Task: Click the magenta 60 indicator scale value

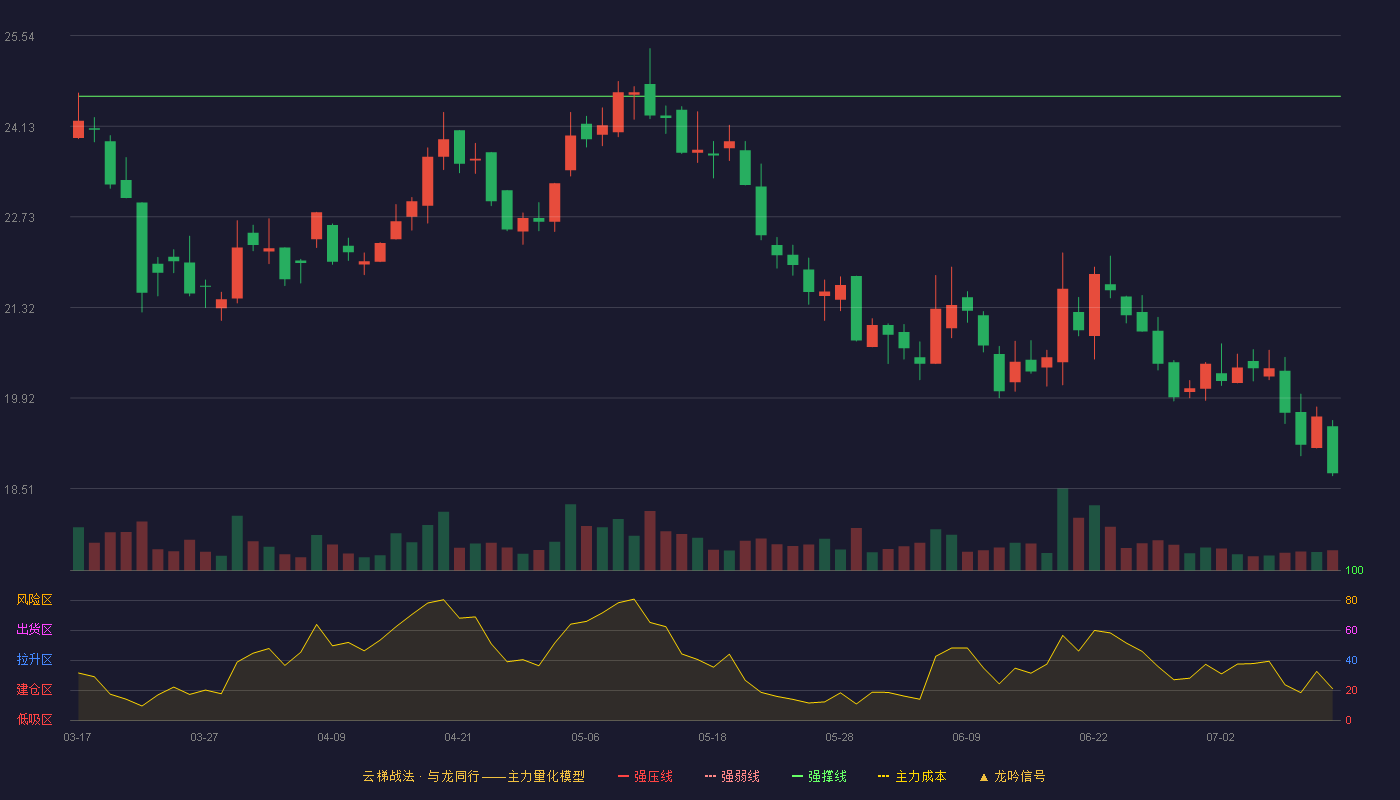Action: tap(1351, 631)
